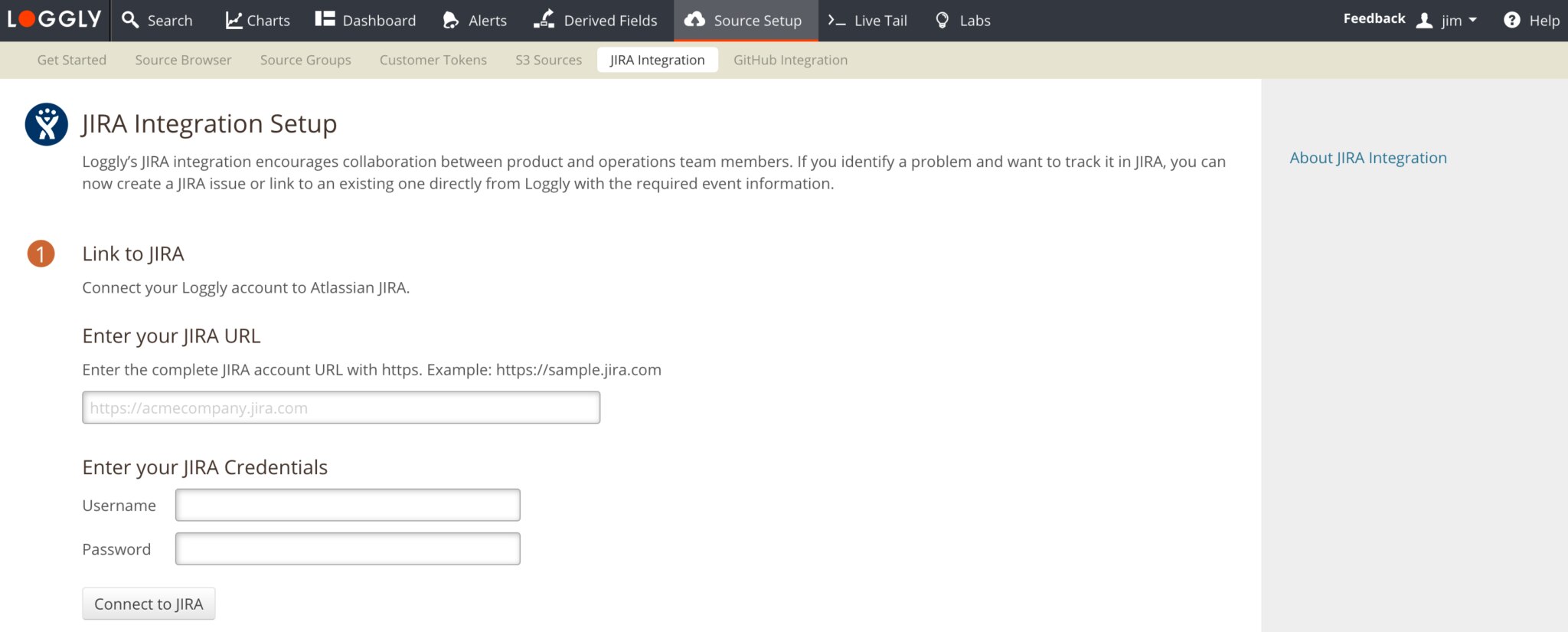This screenshot has height=632, width=1568.
Task: Launch Live Tail via terminal prompt icon
Action: pyautogui.click(x=836, y=21)
